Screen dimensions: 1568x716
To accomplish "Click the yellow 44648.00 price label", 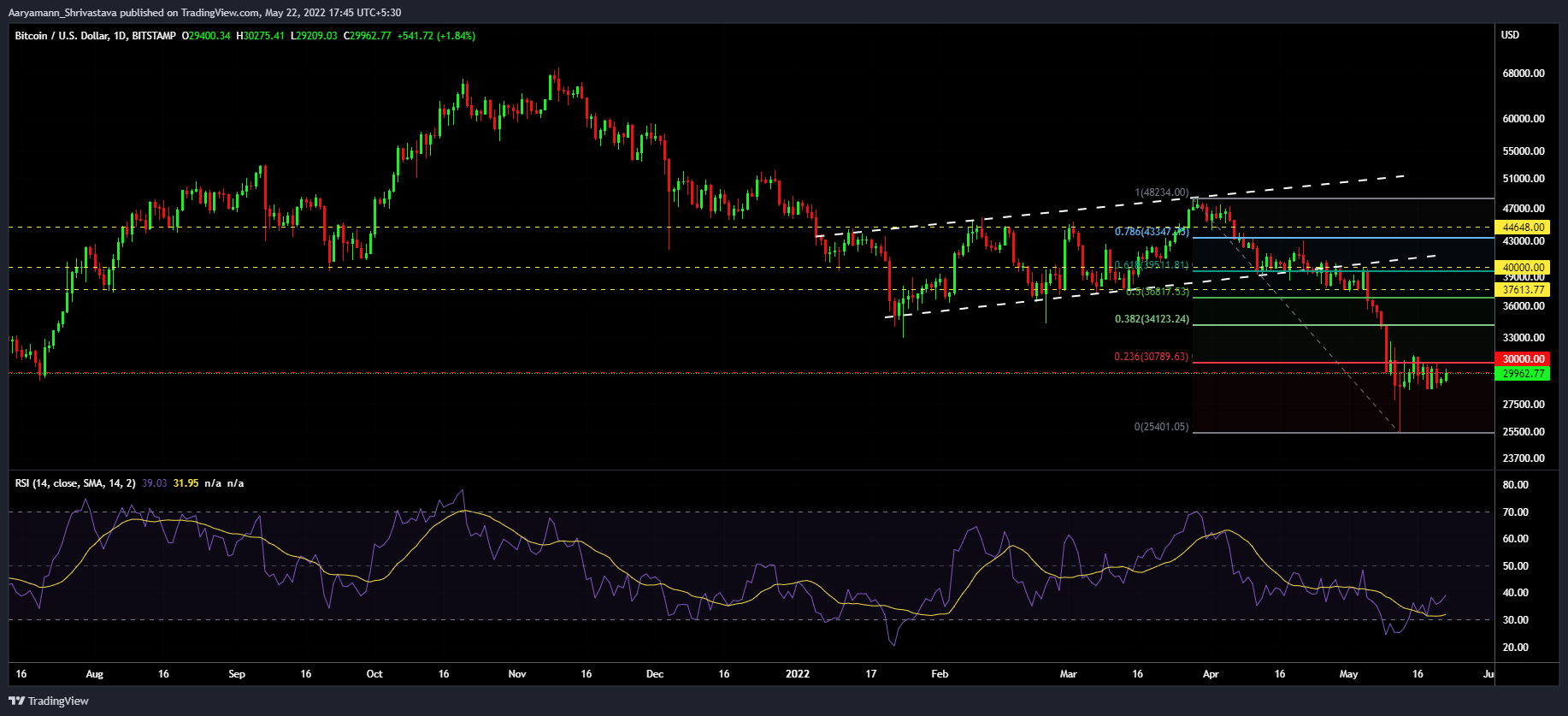I will pos(1523,228).
